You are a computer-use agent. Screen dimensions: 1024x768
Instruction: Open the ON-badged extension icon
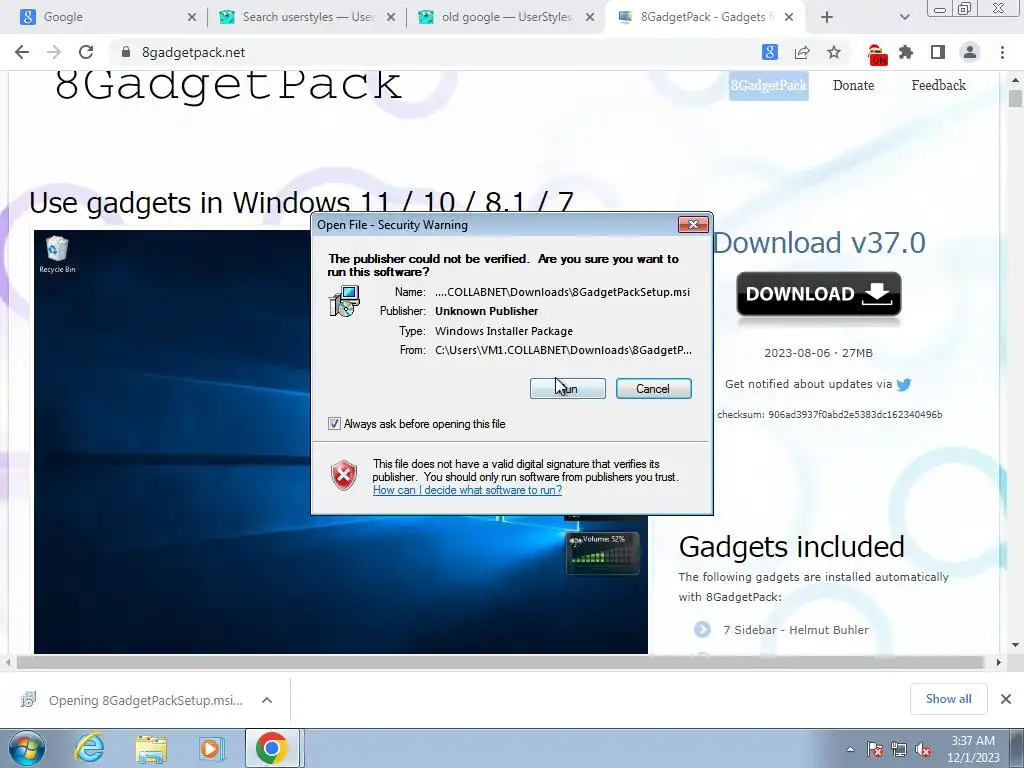(x=876, y=54)
